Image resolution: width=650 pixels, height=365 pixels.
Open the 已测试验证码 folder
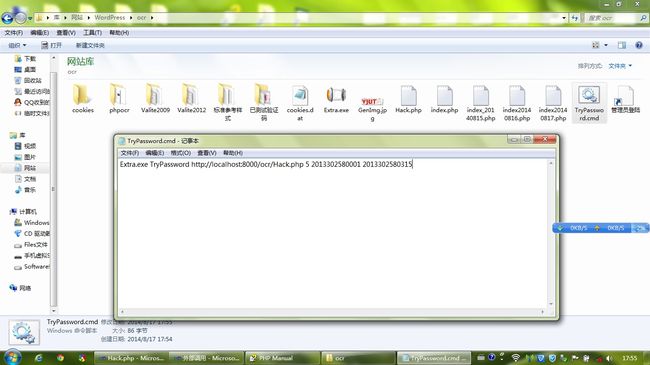pyautogui.click(x=264, y=102)
